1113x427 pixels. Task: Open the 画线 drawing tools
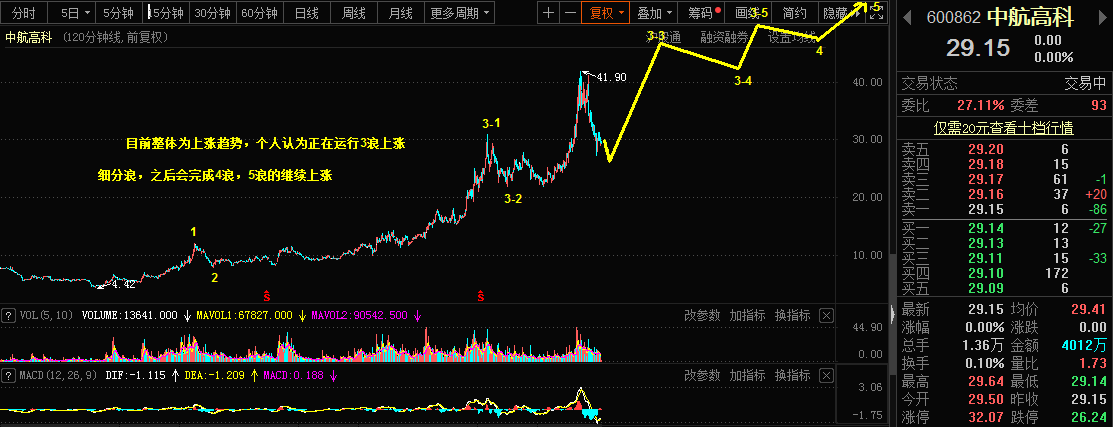coord(749,12)
